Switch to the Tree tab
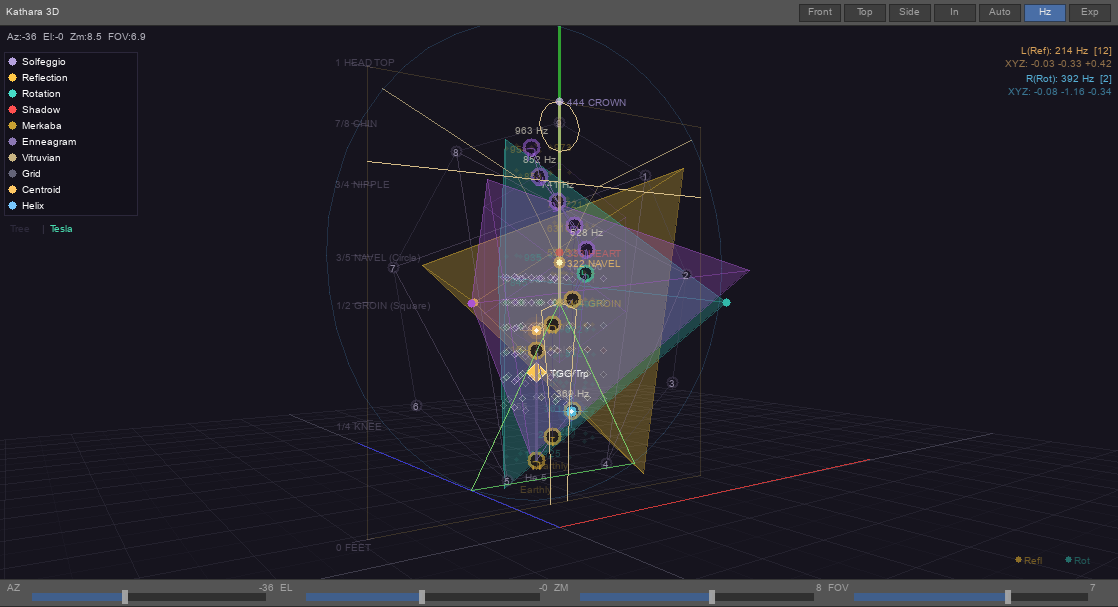Image resolution: width=1118 pixels, height=607 pixels. click(18, 228)
